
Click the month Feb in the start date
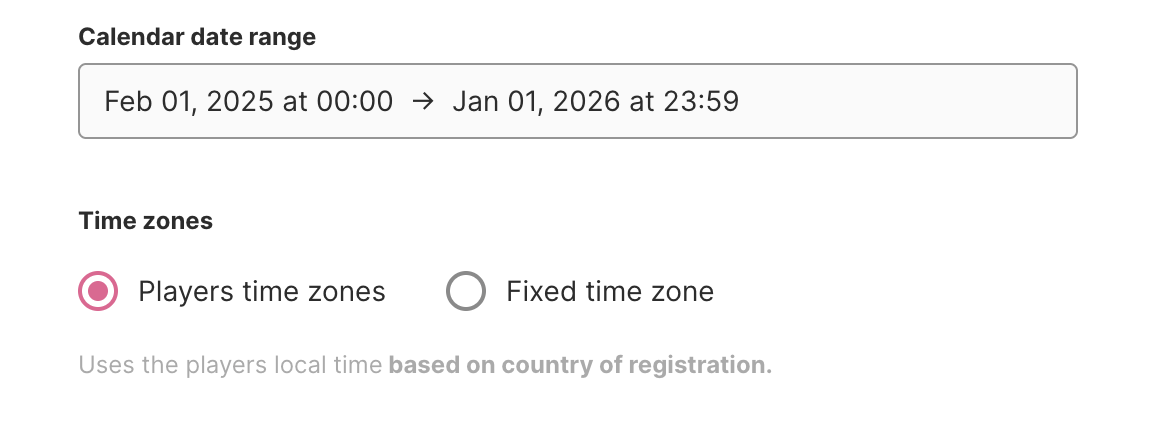pyautogui.click(x=124, y=101)
